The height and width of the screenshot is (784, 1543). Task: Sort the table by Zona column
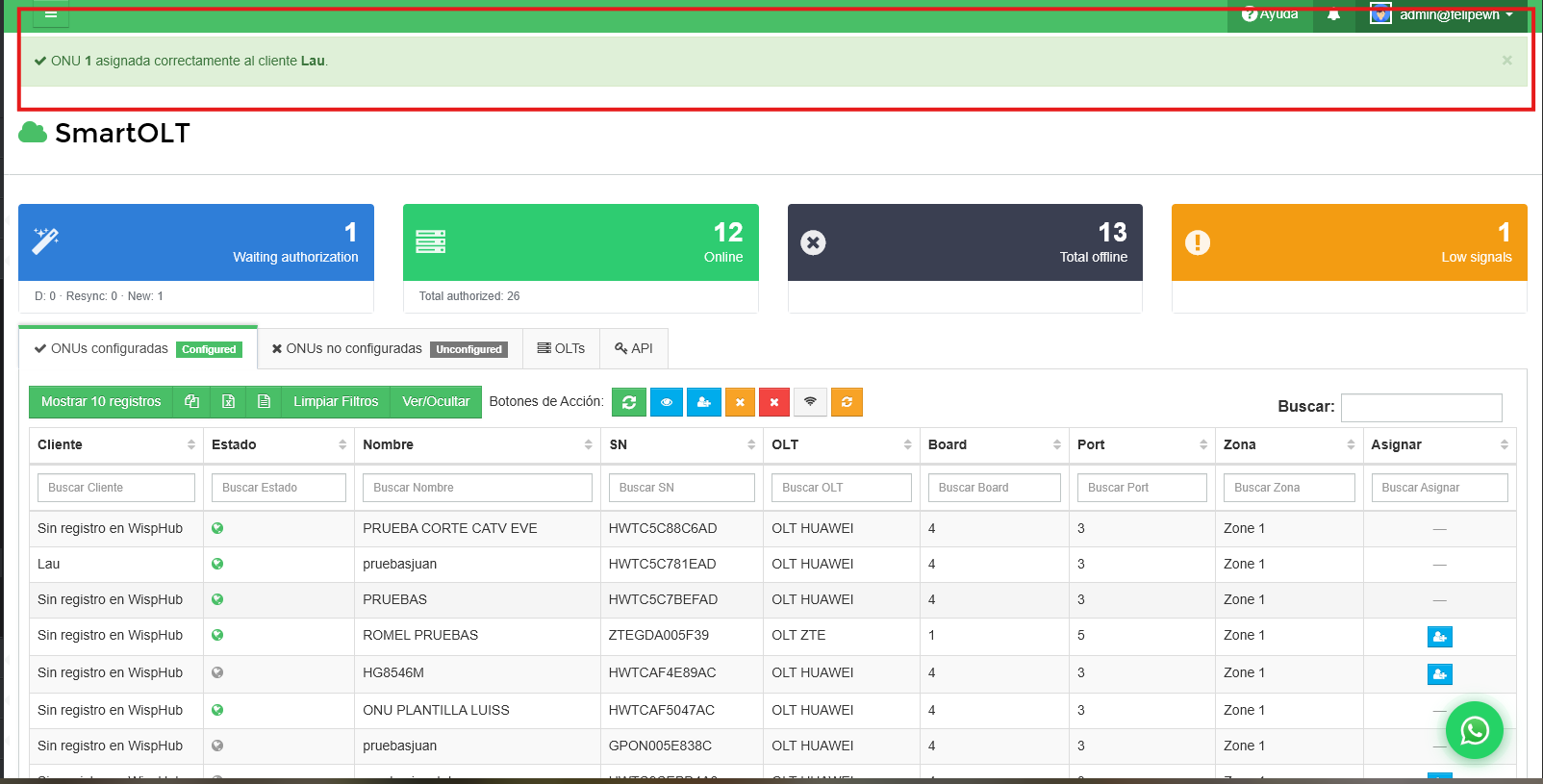1289,444
